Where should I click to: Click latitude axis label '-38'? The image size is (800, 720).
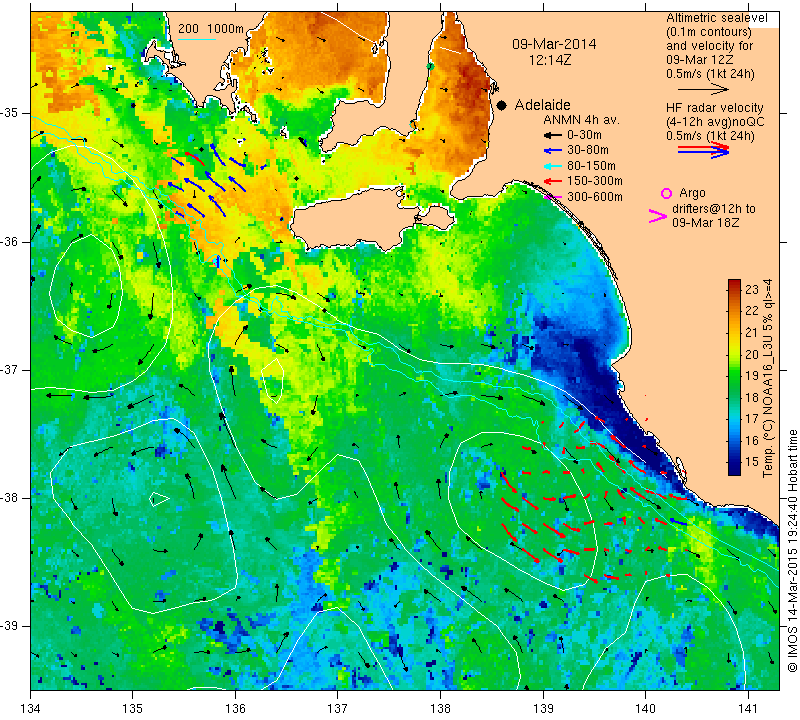pos(10,498)
